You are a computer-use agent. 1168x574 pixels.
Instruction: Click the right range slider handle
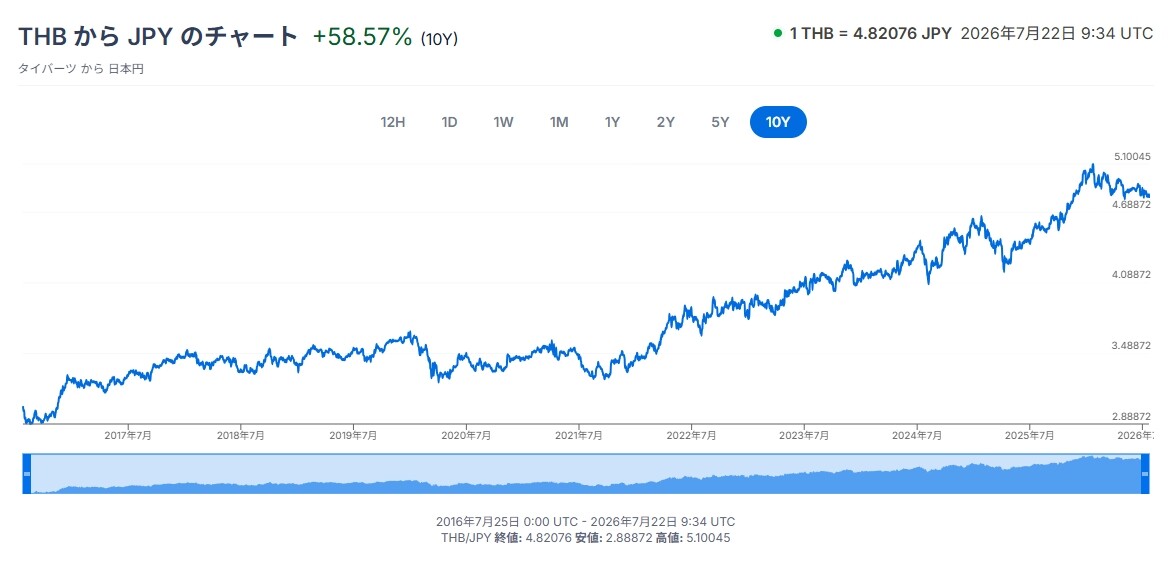point(1145,473)
